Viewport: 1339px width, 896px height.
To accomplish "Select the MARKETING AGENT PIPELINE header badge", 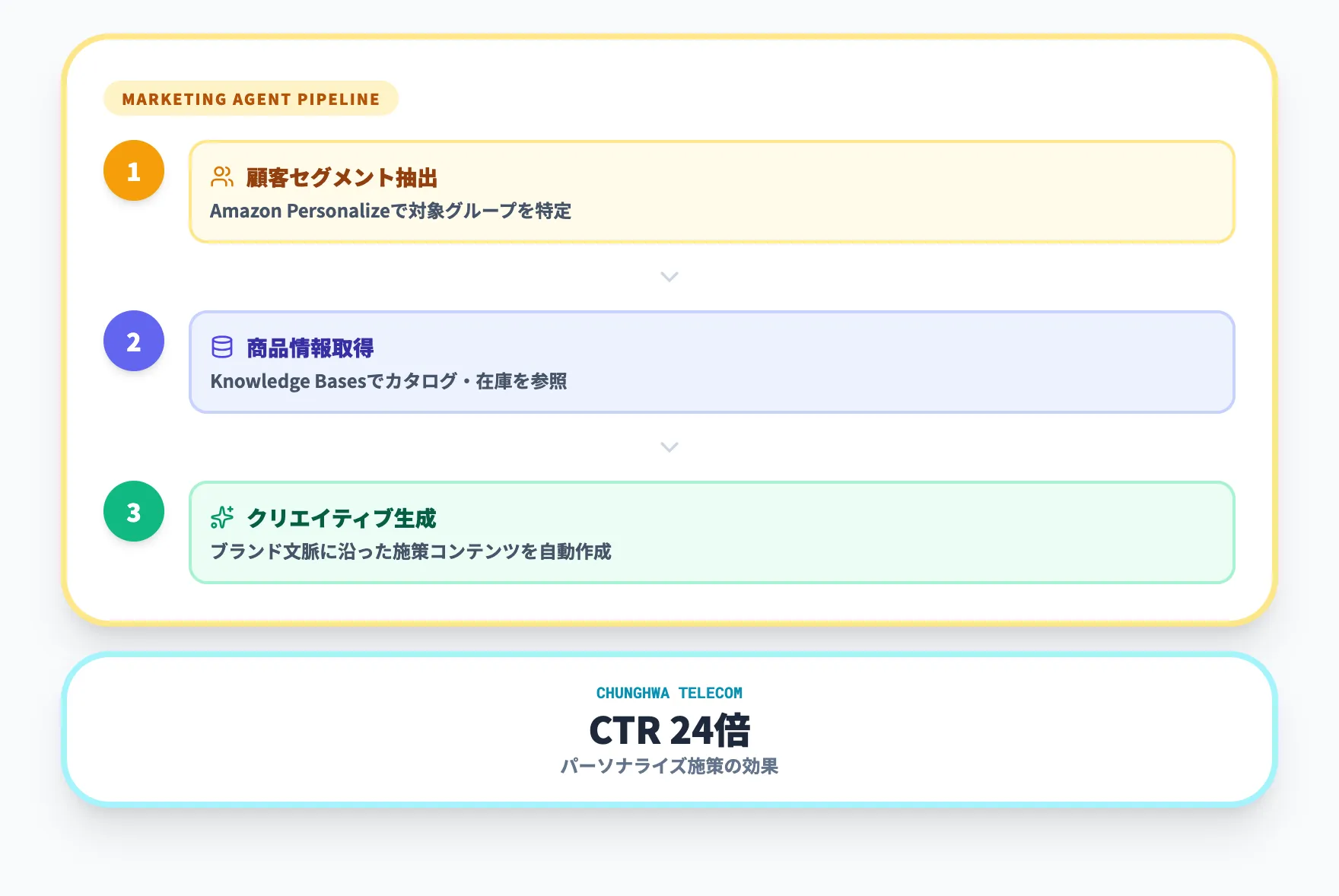I will 250,98.
